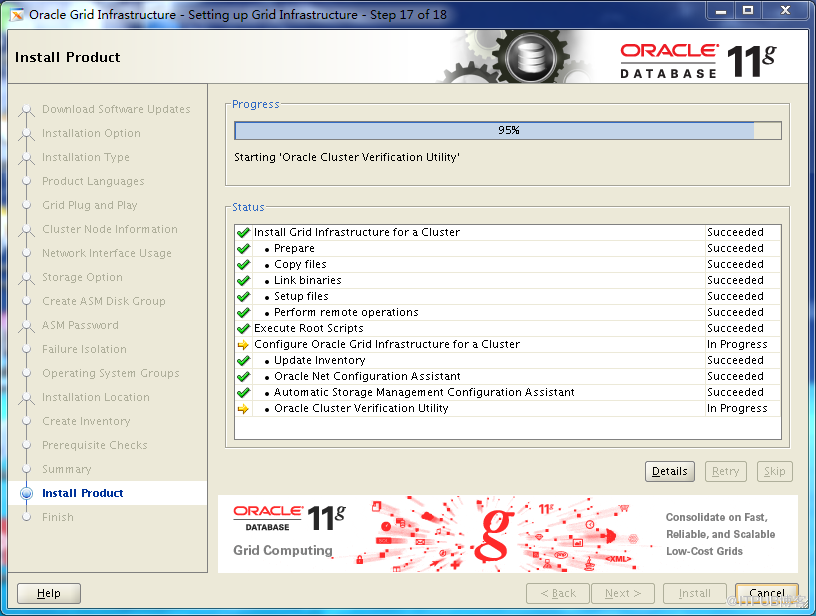Cancel the Grid Infrastructure installation
The height and width of the screenshot is (616, 816).
[767, 593]
